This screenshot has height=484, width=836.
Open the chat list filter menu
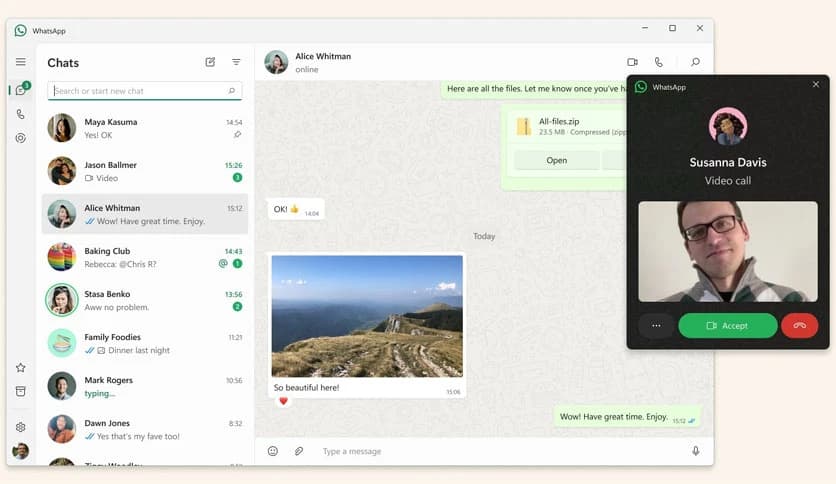pos(236,62)
